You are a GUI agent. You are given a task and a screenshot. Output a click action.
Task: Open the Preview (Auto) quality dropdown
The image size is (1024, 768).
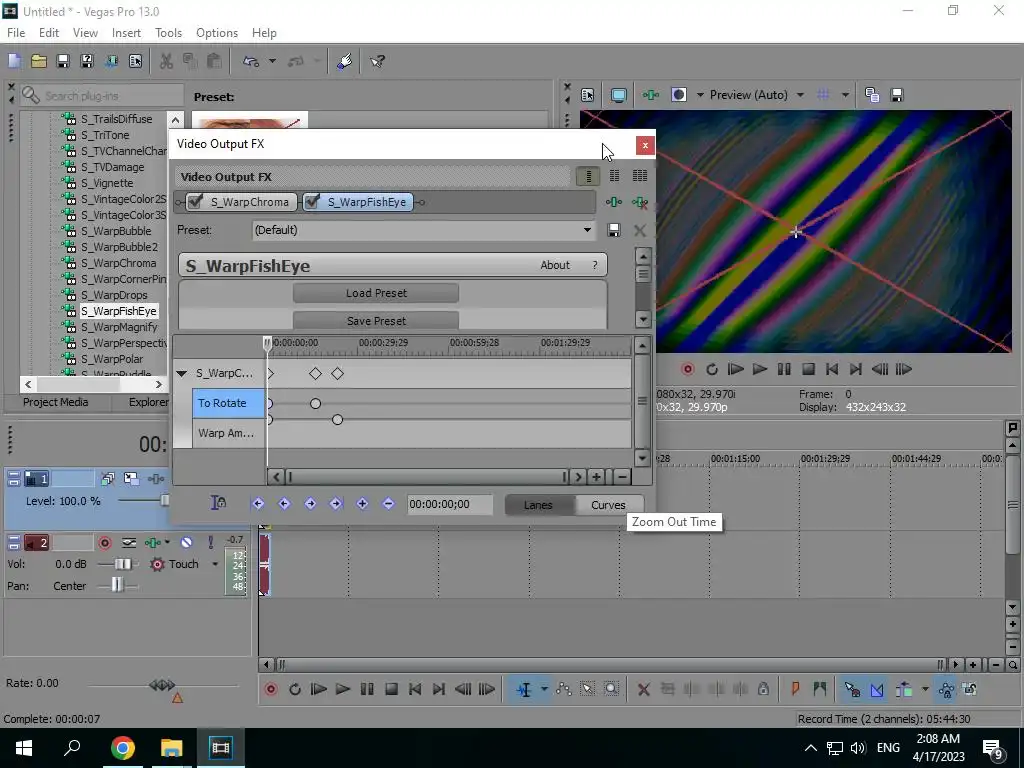(x=800, y=95)
